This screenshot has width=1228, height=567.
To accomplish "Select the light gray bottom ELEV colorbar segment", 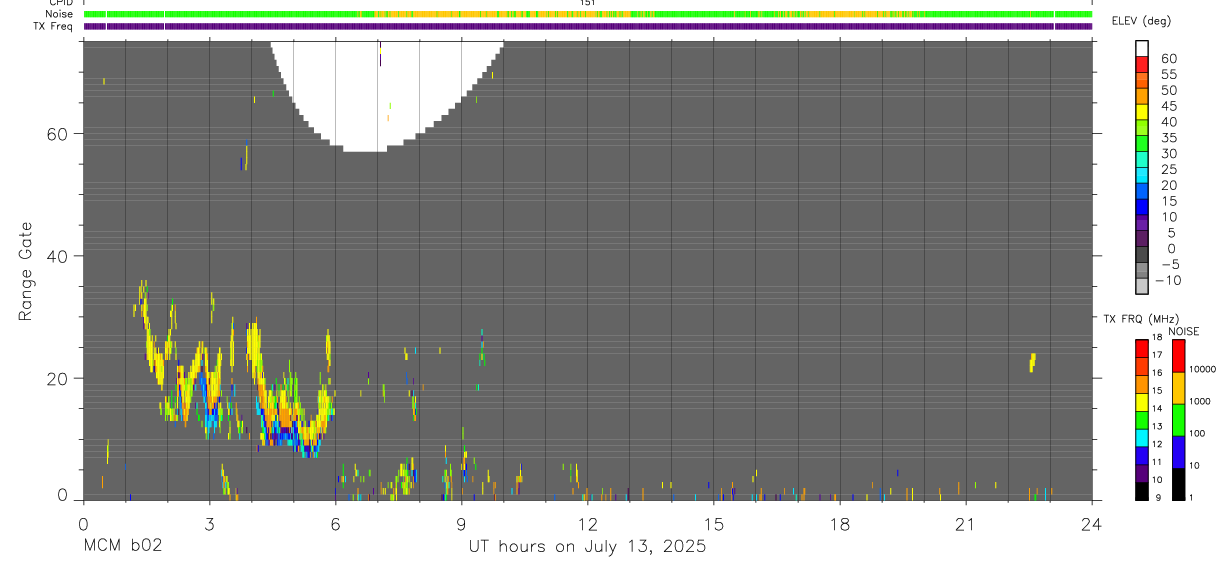I will [1142, 286].
